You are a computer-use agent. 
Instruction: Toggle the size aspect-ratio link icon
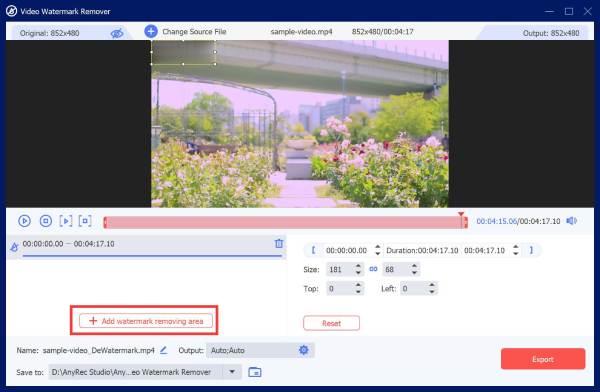click(373, 269)
